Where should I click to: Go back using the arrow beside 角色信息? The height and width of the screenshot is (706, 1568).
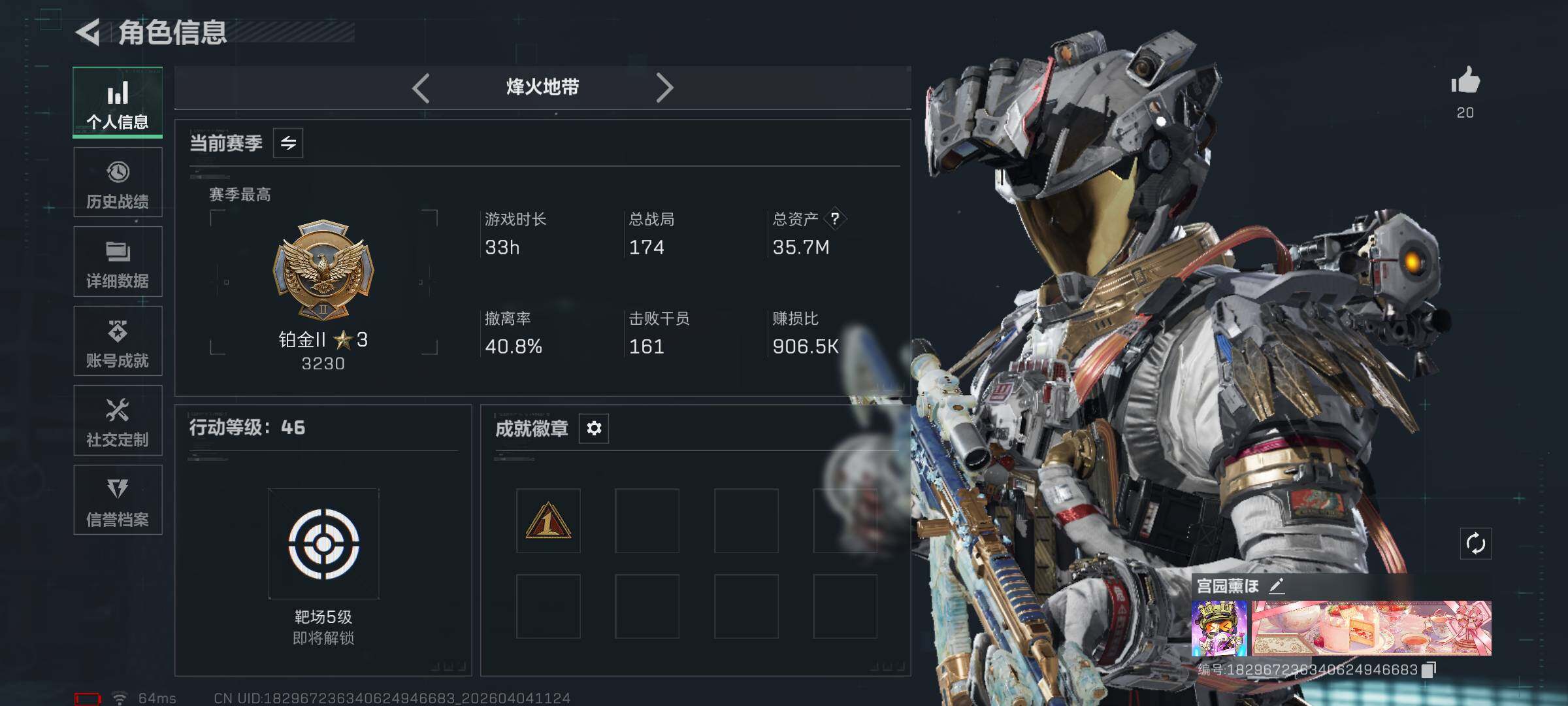(88, 32)
